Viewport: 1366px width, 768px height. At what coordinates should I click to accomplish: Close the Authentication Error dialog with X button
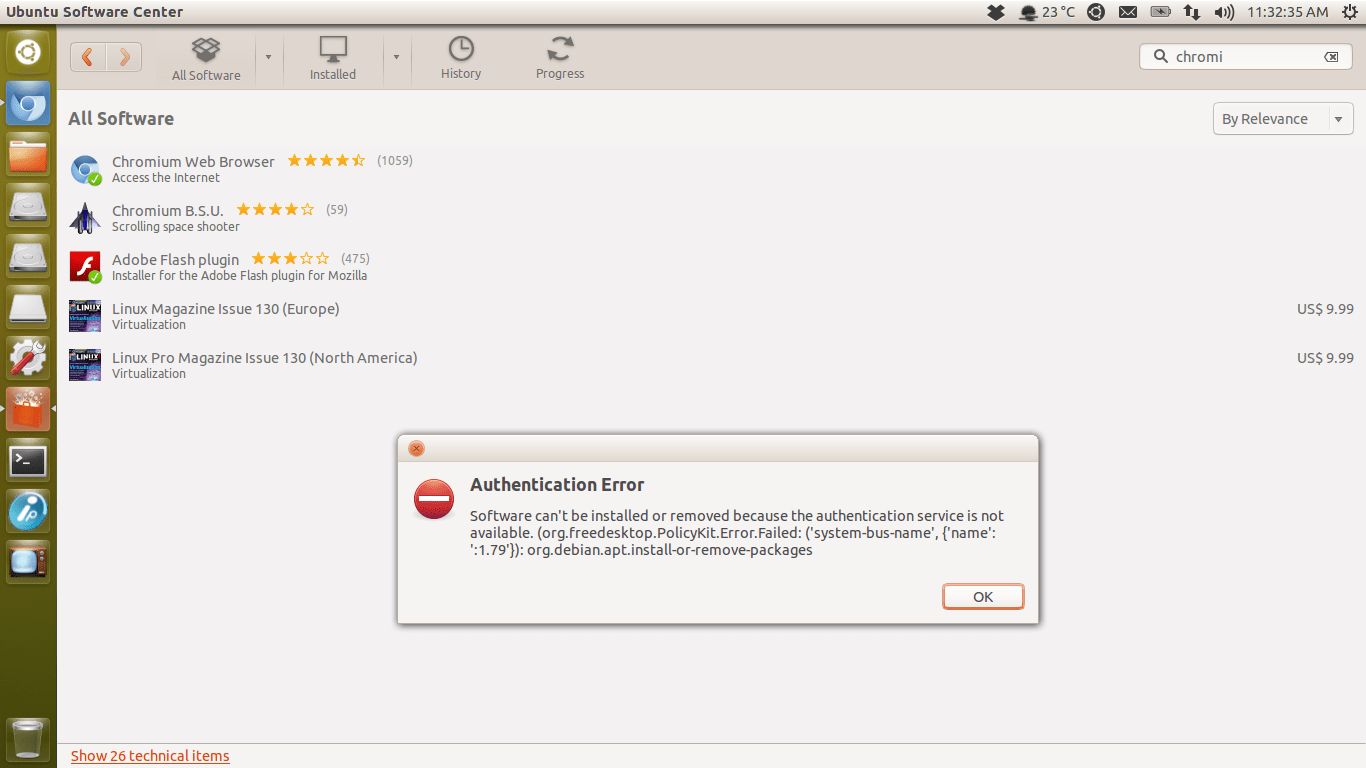[x=416, y=448]
